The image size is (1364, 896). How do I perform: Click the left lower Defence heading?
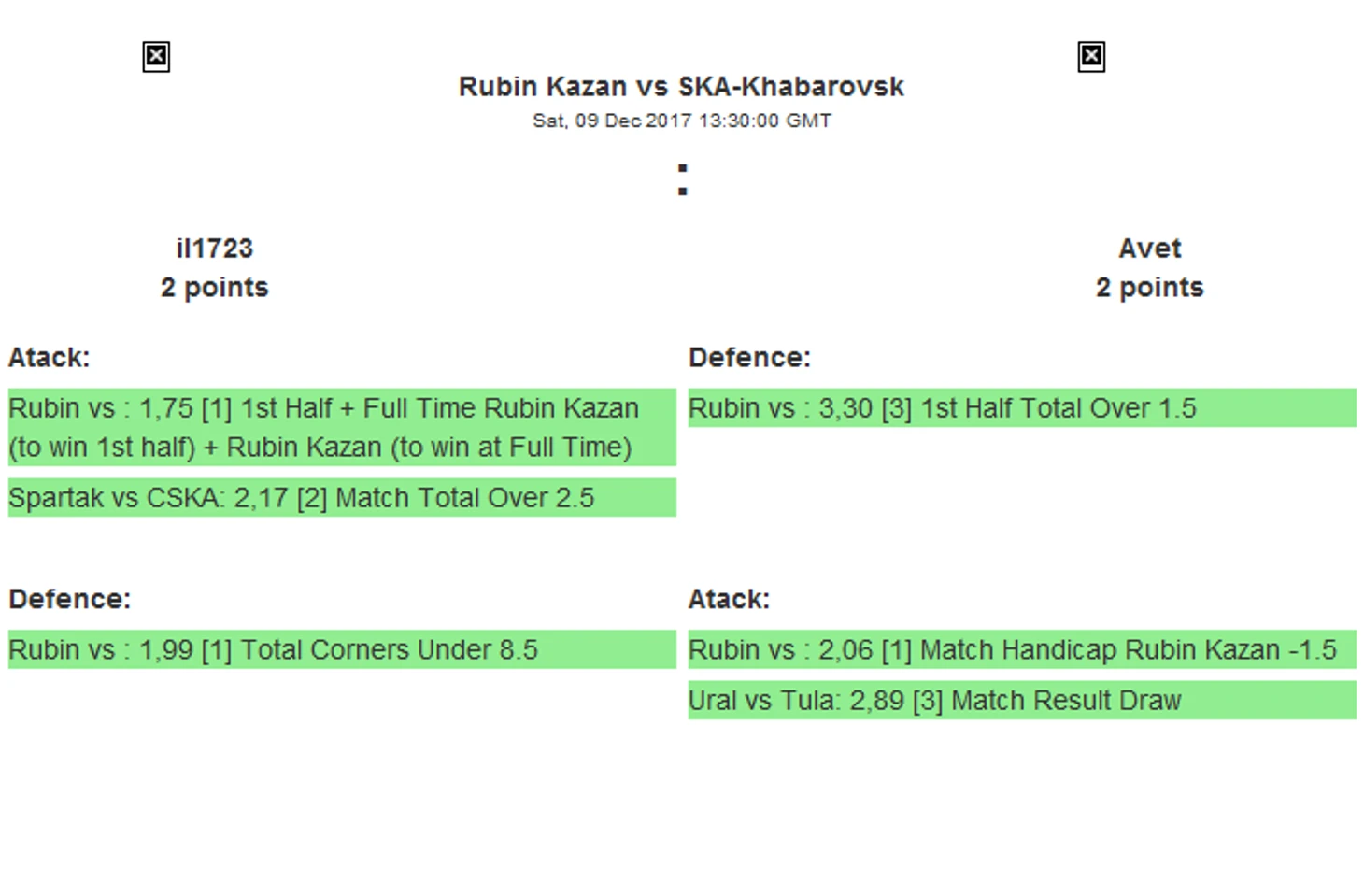(70, 599)
